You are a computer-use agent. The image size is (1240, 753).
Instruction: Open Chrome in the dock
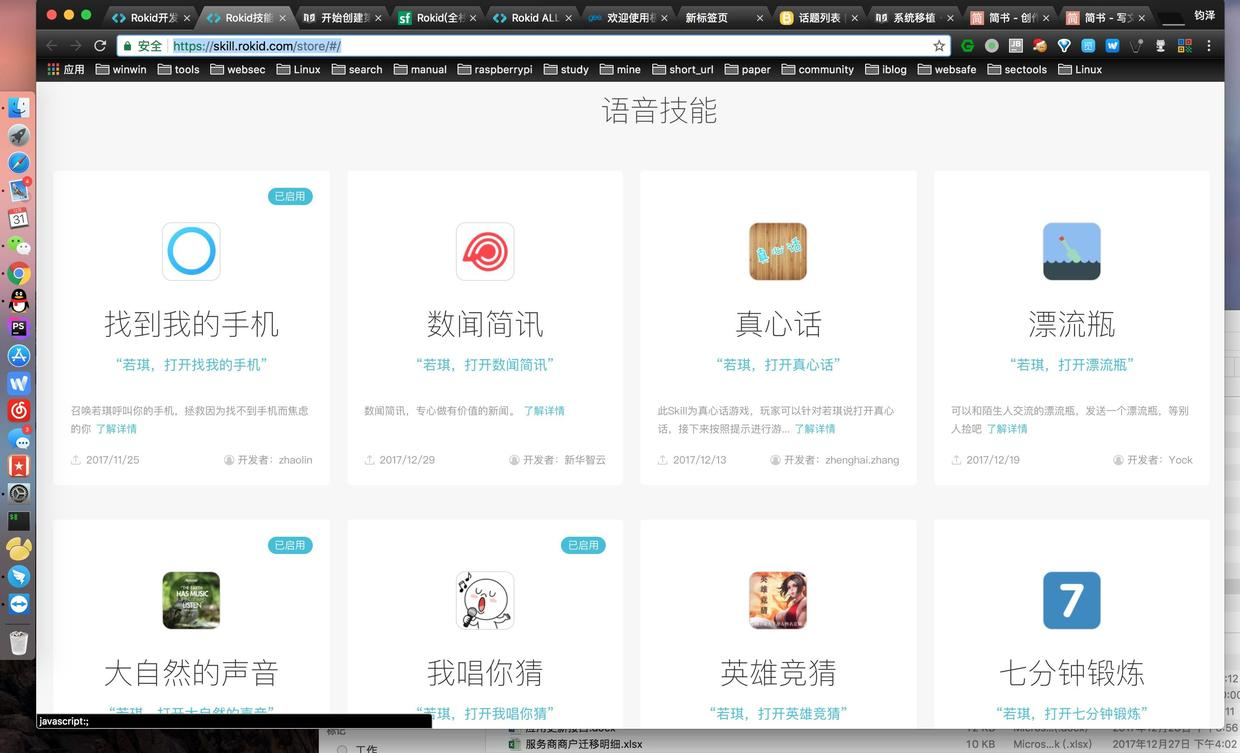[19, 273]
